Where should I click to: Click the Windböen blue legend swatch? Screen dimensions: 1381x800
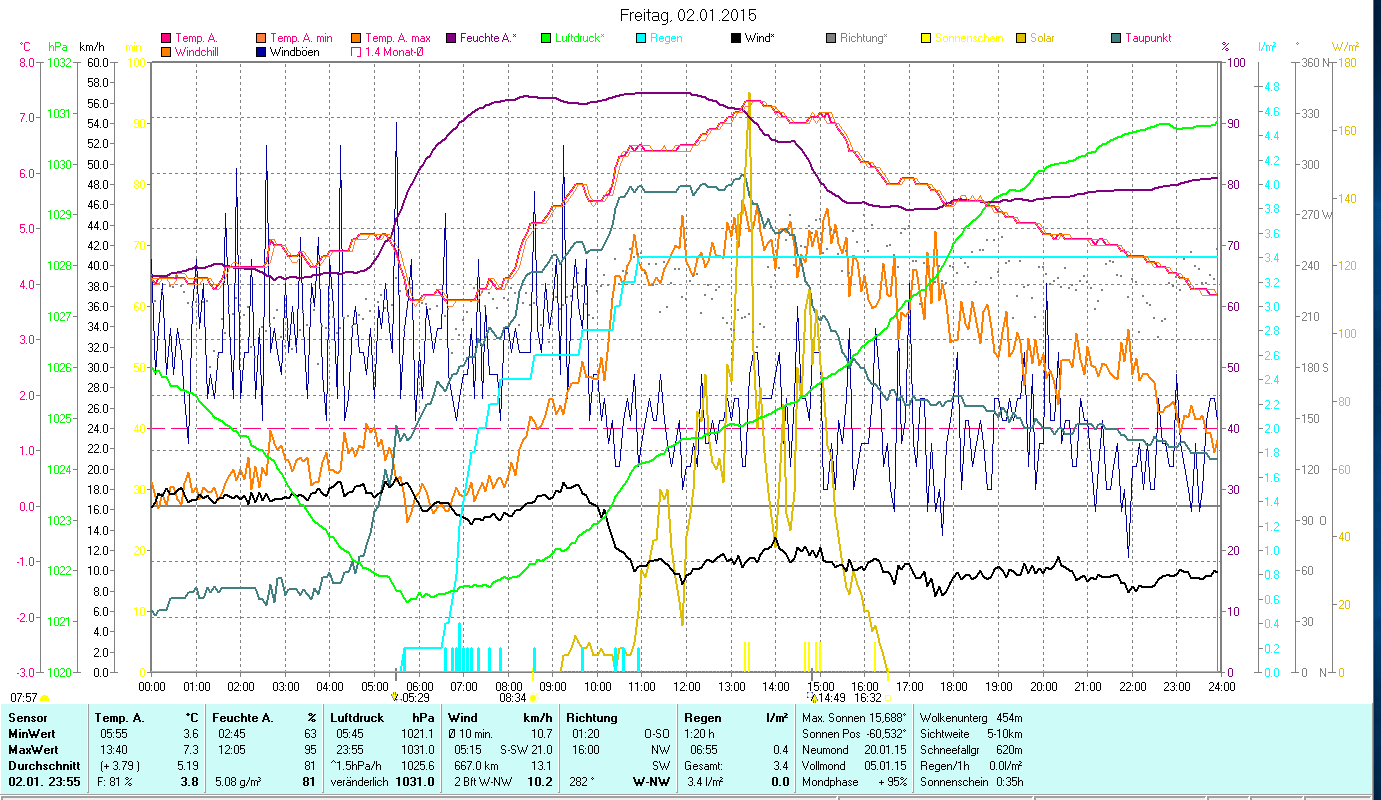pos(262,51)
